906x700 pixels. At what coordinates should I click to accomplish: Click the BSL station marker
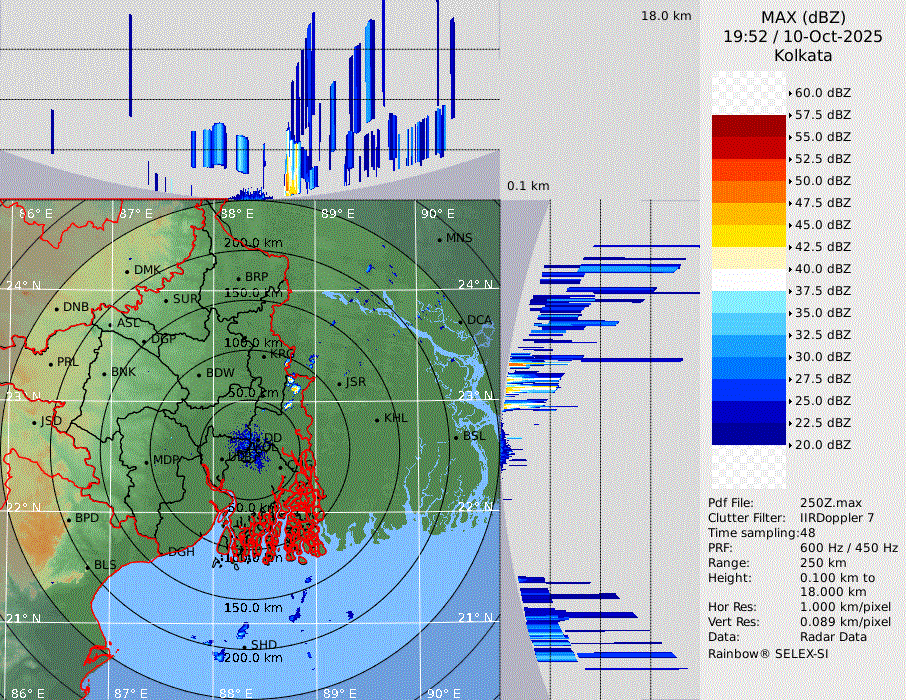[x=456, y=437]
